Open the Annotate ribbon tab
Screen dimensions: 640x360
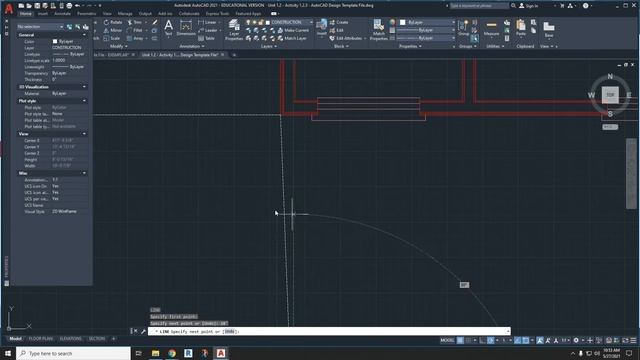(62, 13)
